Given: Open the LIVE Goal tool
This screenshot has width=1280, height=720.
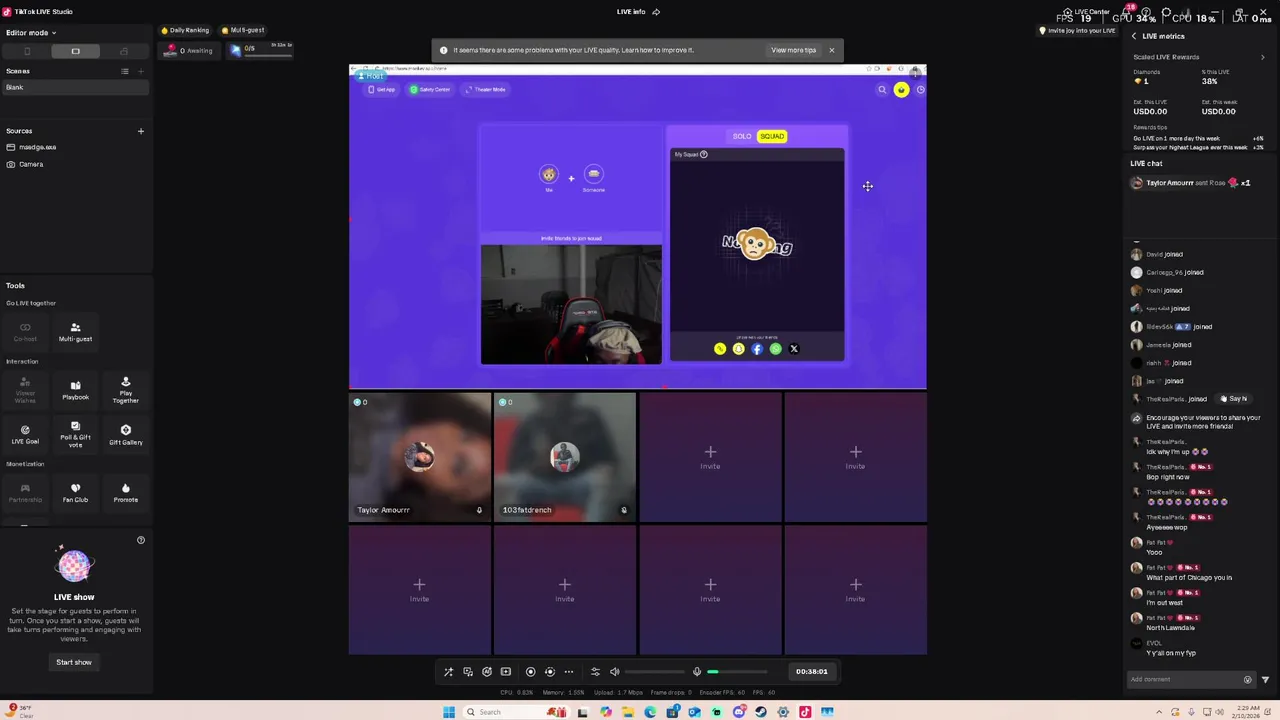Looking at the screenshot, I should (x=25, y=434).
